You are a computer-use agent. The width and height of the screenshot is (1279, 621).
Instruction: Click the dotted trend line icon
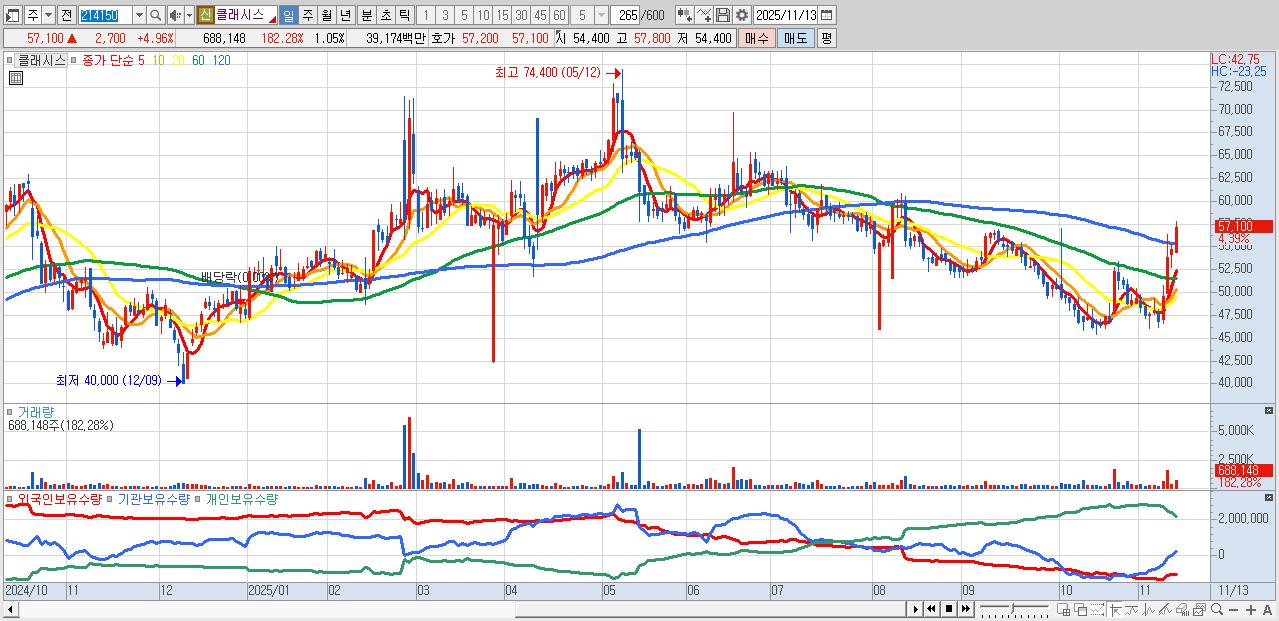tap(1098, 610)
